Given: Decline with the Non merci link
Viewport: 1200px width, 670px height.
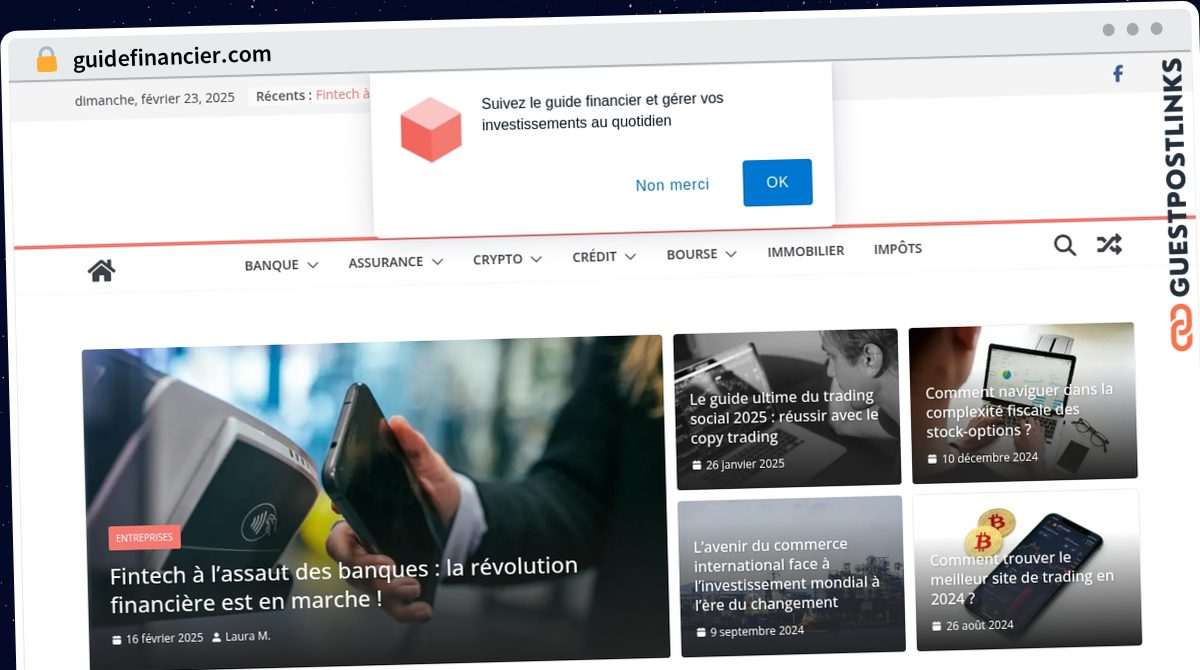Looking at the screenshot, I should pos(672,185).
